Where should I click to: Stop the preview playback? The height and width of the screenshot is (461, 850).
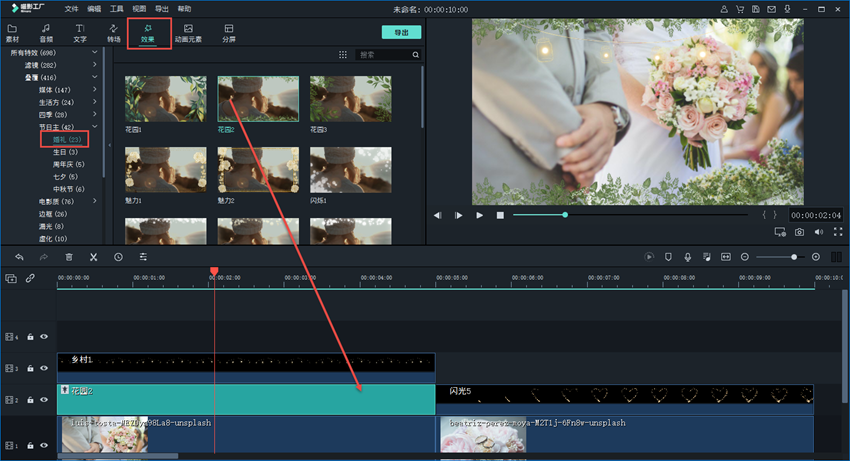[500, 215]
